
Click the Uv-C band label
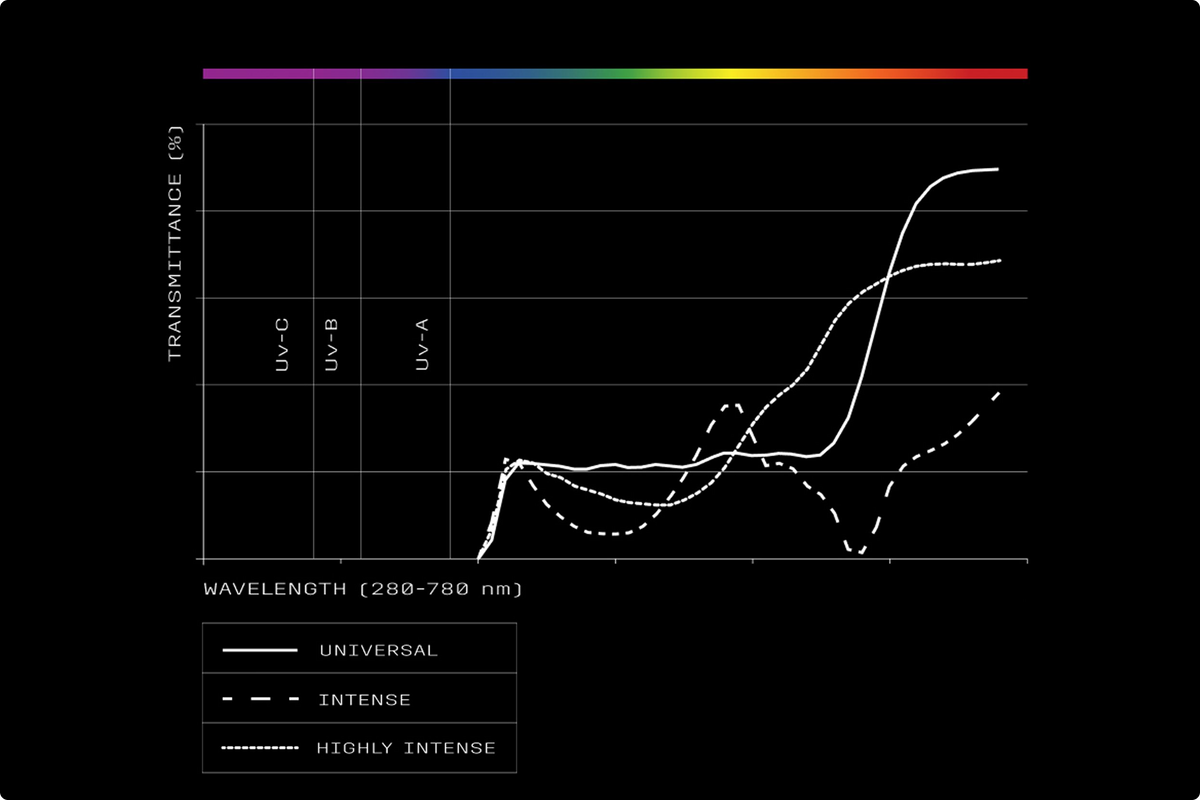[282, 345]
